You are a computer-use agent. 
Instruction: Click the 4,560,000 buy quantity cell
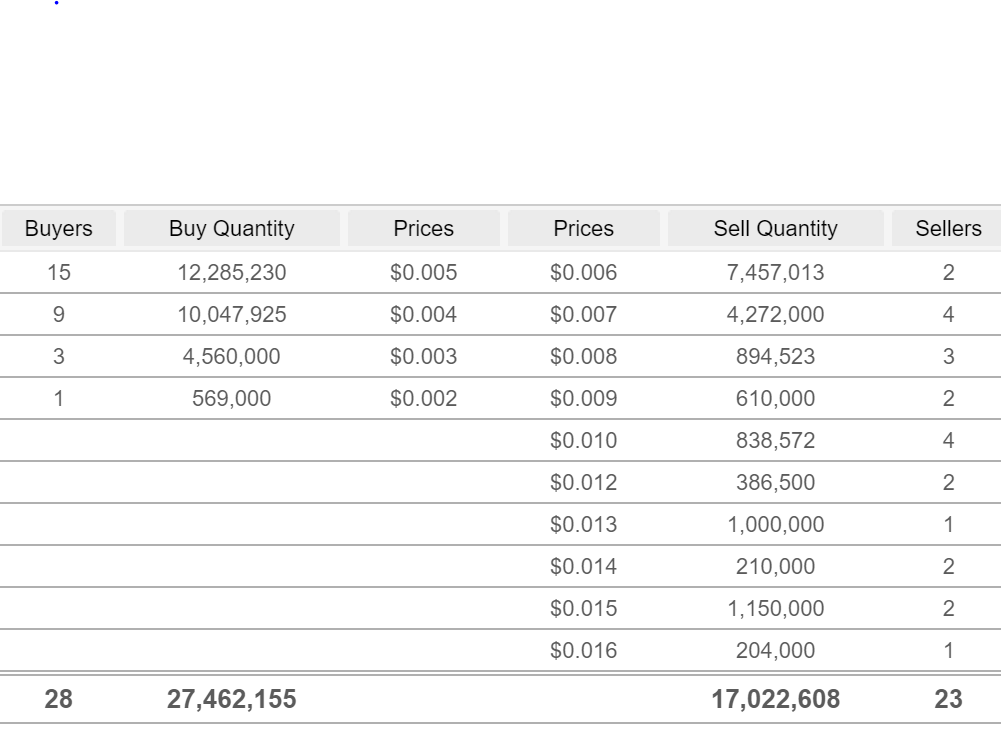tap(232, 356)
